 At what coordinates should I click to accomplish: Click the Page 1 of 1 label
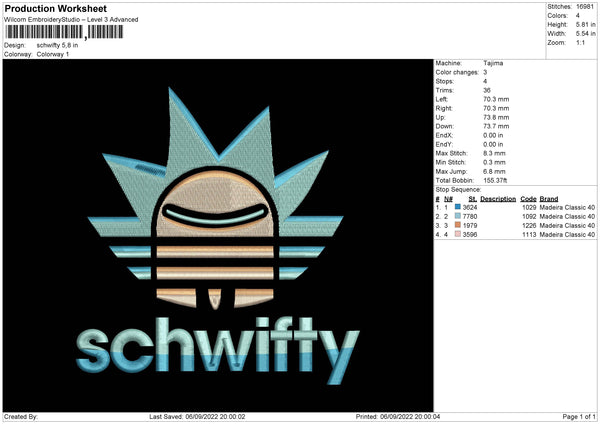[579, 416]
